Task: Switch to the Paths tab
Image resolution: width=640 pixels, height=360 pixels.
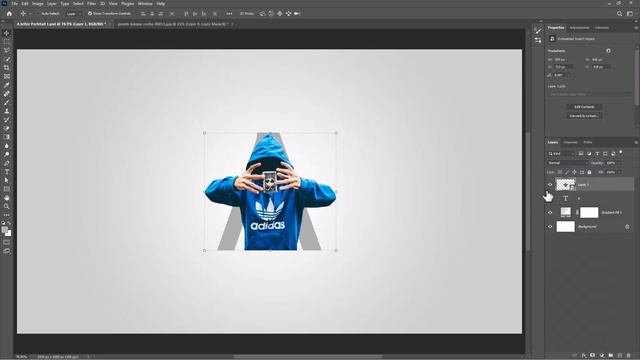Action: point(588,142)
